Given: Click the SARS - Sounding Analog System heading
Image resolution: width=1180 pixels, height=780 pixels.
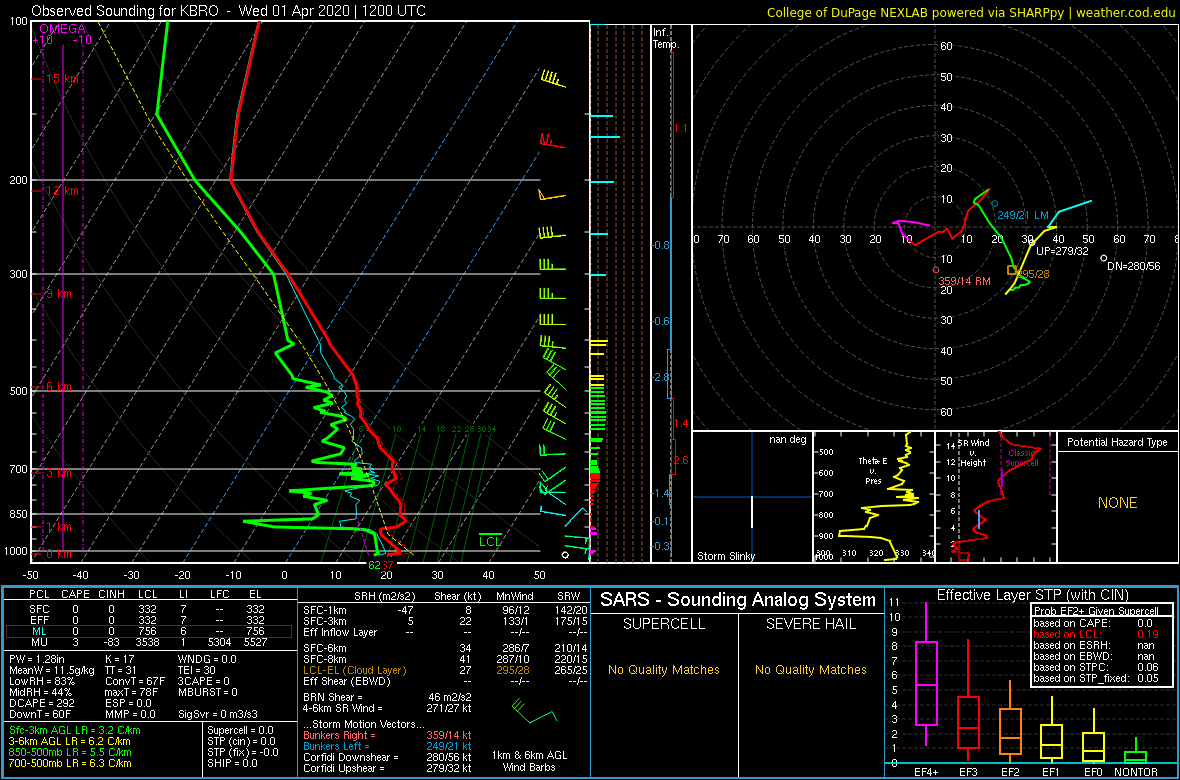Looking at the screenshot, I should [x=738, y=600].
